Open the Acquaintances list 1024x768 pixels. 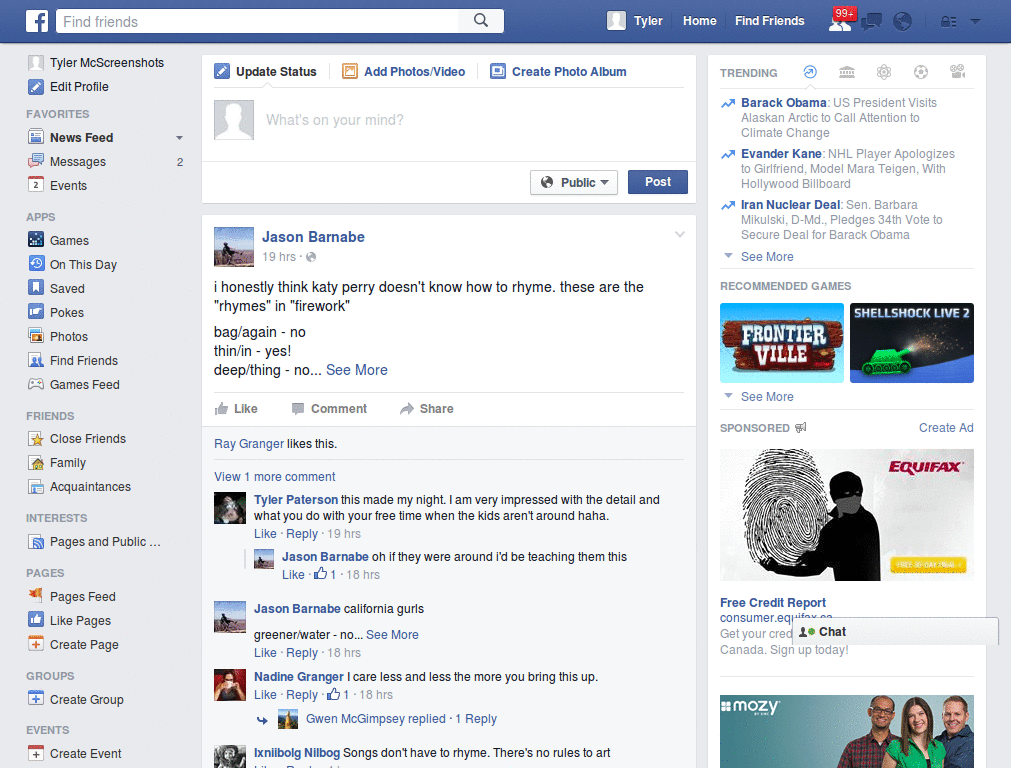(90, 487)
